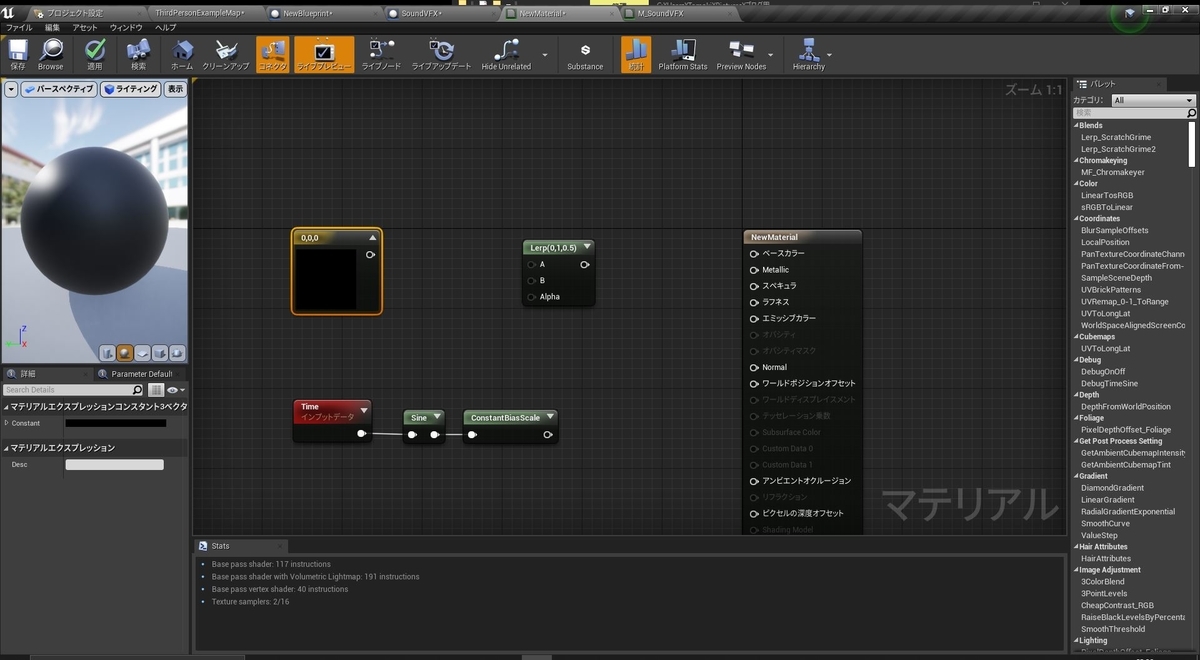Apply the material with 適用 icon
The height and width of the screenshot is (660, 1200).
95,53
